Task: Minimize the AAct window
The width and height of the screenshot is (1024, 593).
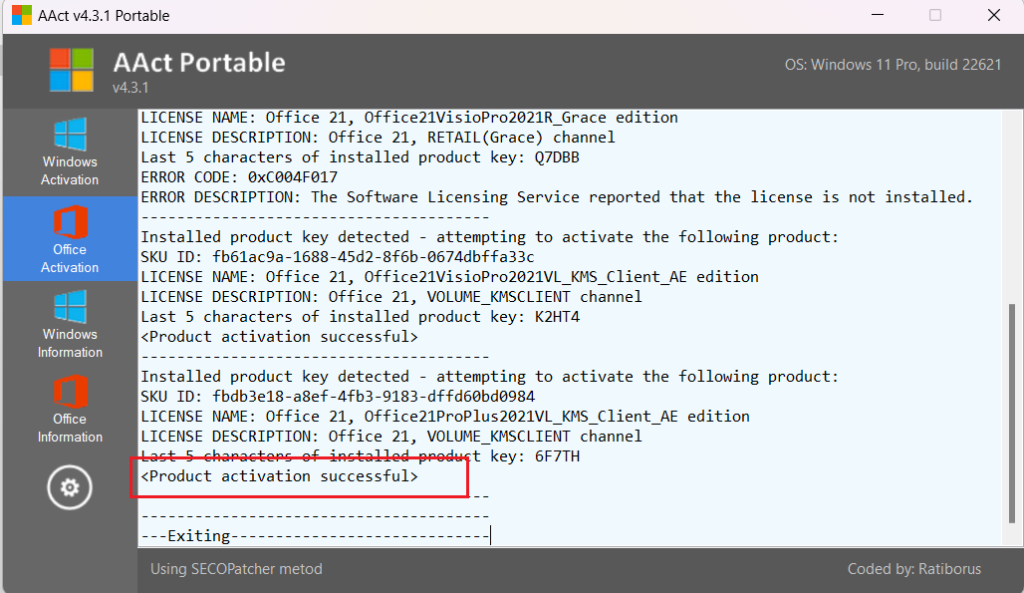Action: tap(878, 15)
